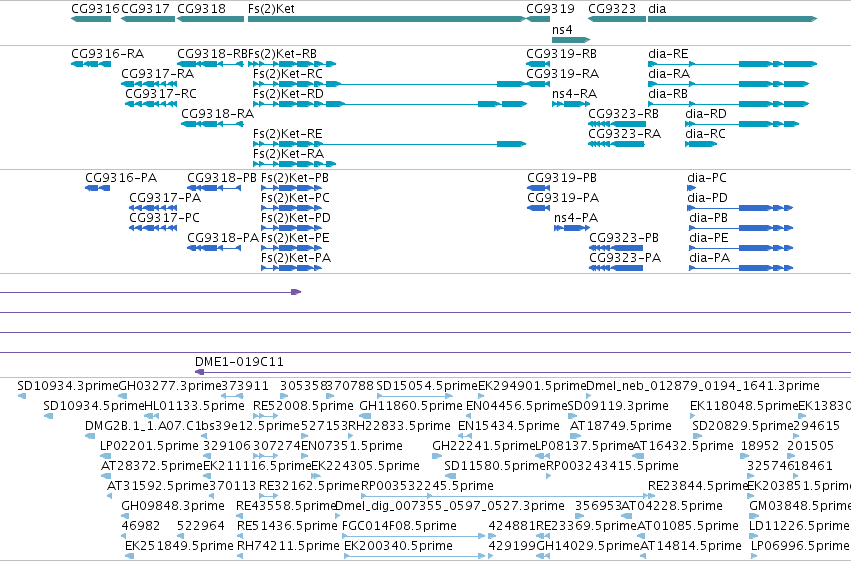Select the Fs(2)Ket-PA protein label
This screenshot has height=561, width=851.
point(296,258)
